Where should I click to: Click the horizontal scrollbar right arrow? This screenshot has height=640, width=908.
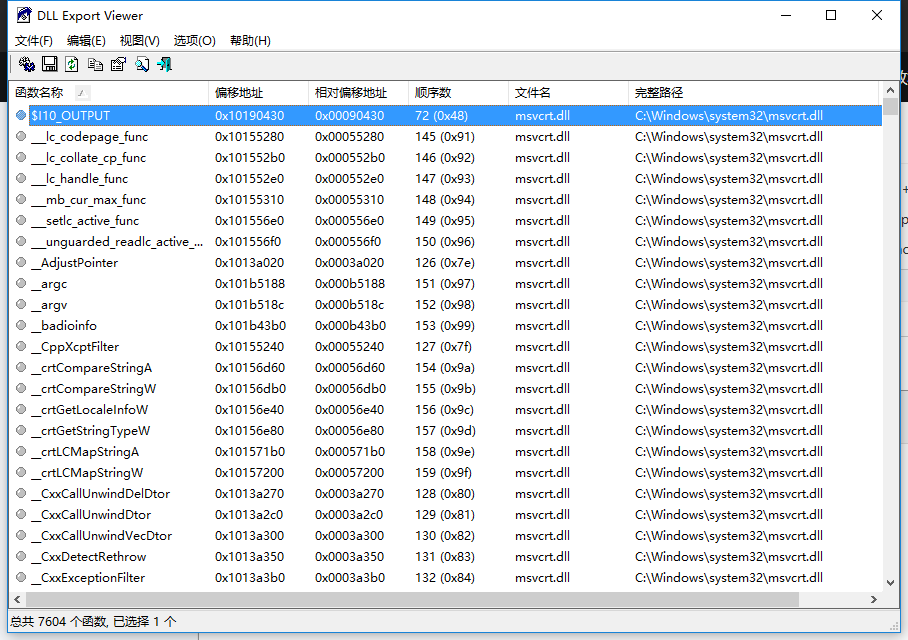874,599
